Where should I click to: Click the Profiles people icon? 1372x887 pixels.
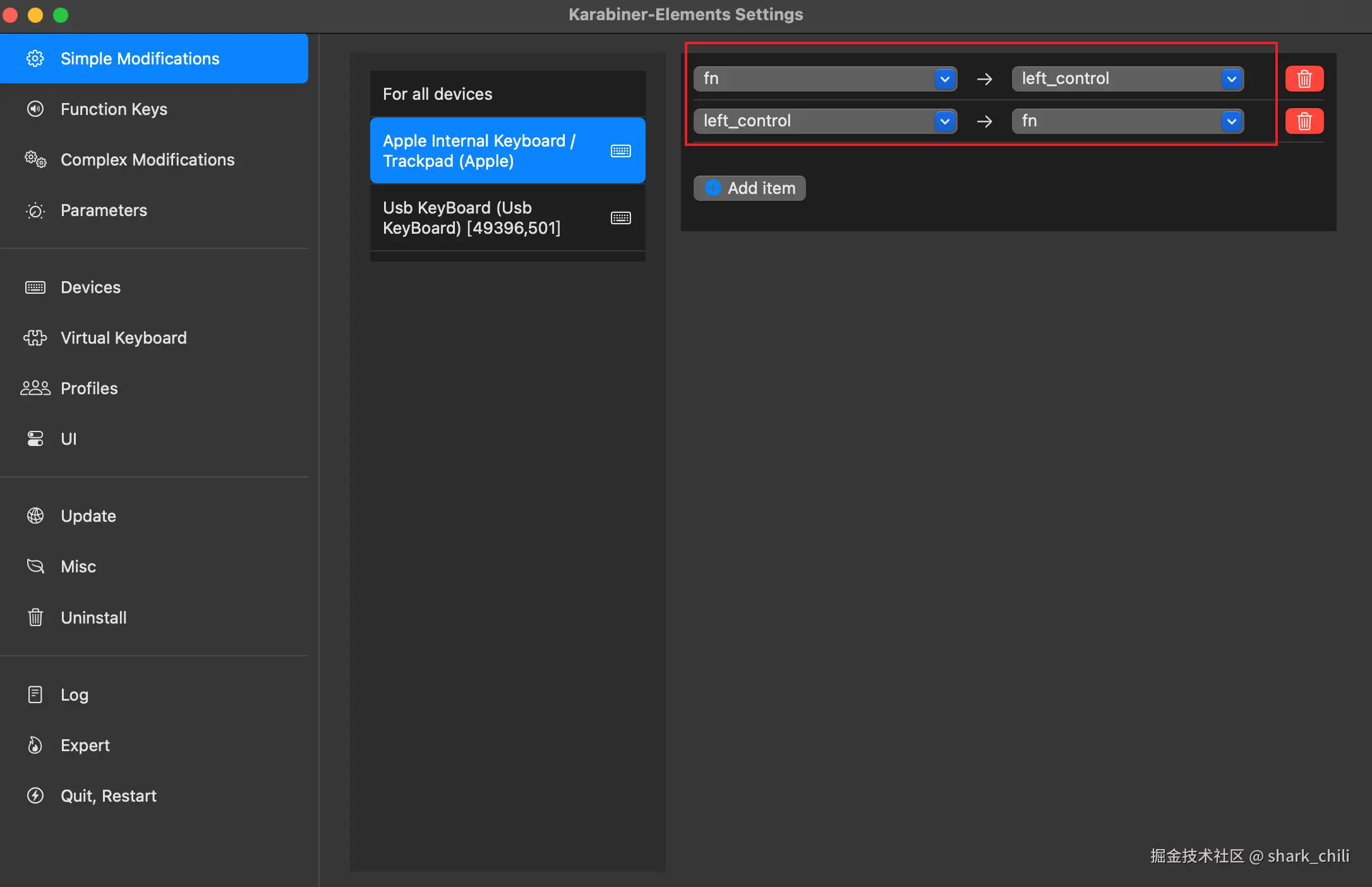(x=35, y=388)
